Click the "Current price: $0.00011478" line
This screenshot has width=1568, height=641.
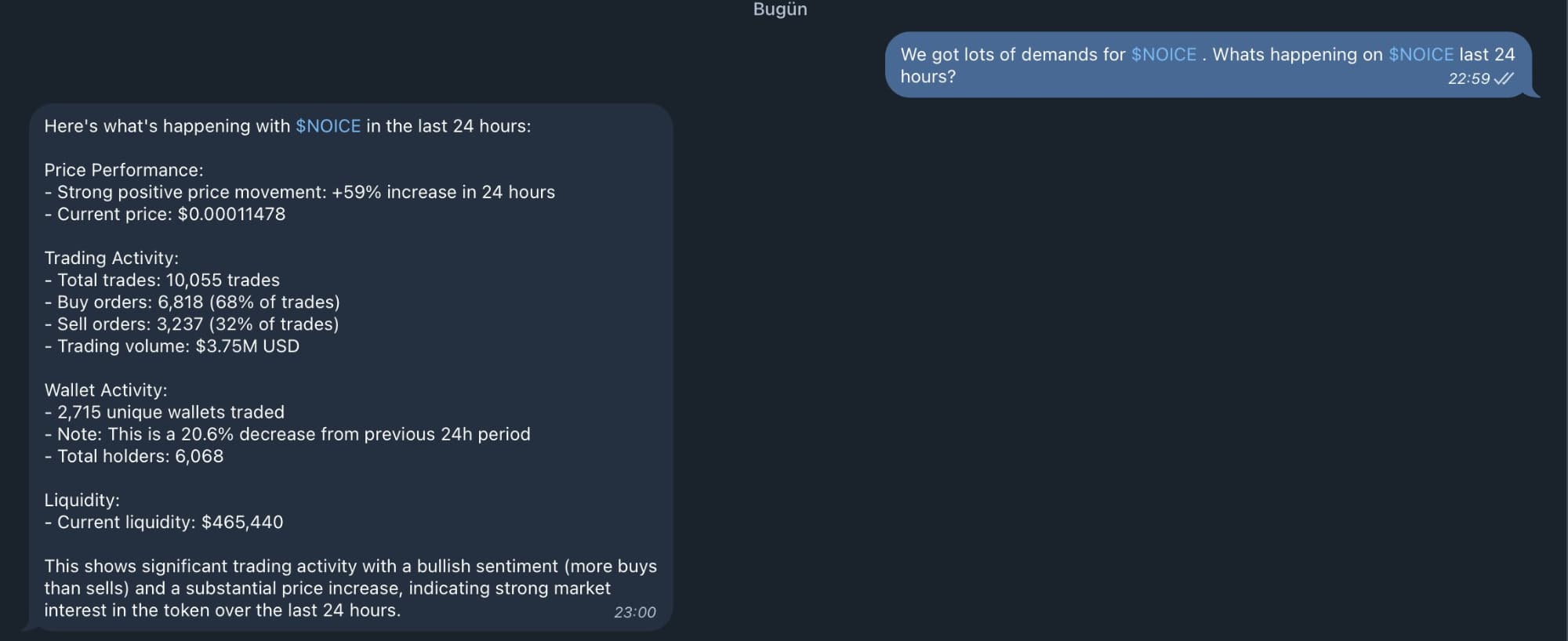point(171,214)
